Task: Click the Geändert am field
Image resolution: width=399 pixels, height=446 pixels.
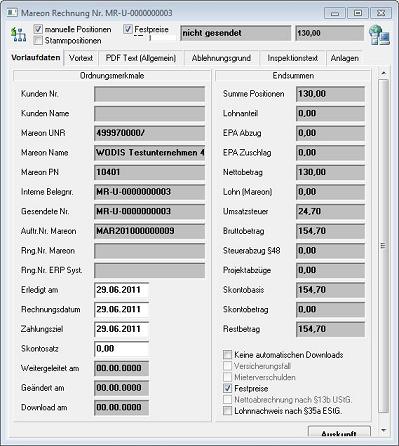Action: [121, 388]
